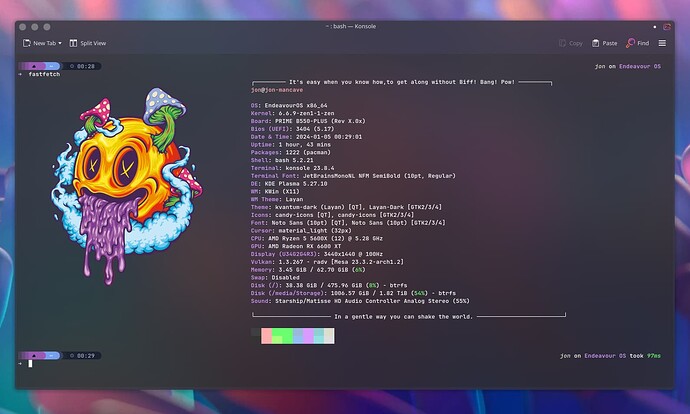Click the '00:28' prompt time indicator
Viewport: 690px width, 414px height.
click(x=82, y=66)
